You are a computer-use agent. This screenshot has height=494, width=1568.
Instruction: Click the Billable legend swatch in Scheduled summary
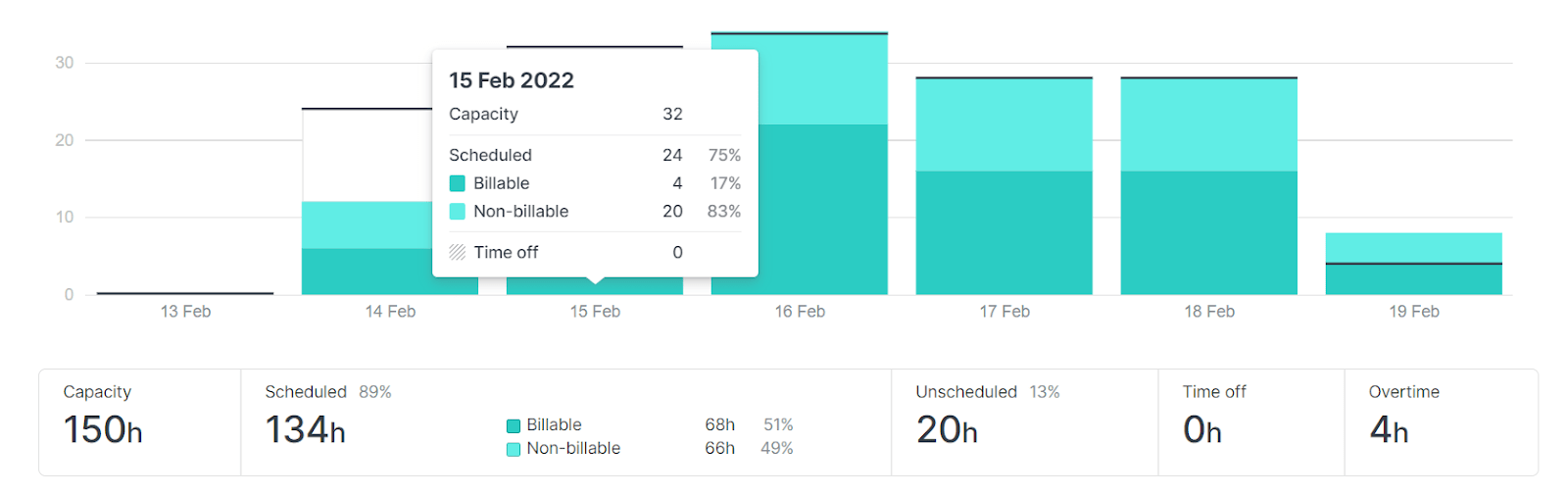tap(513, 425)
